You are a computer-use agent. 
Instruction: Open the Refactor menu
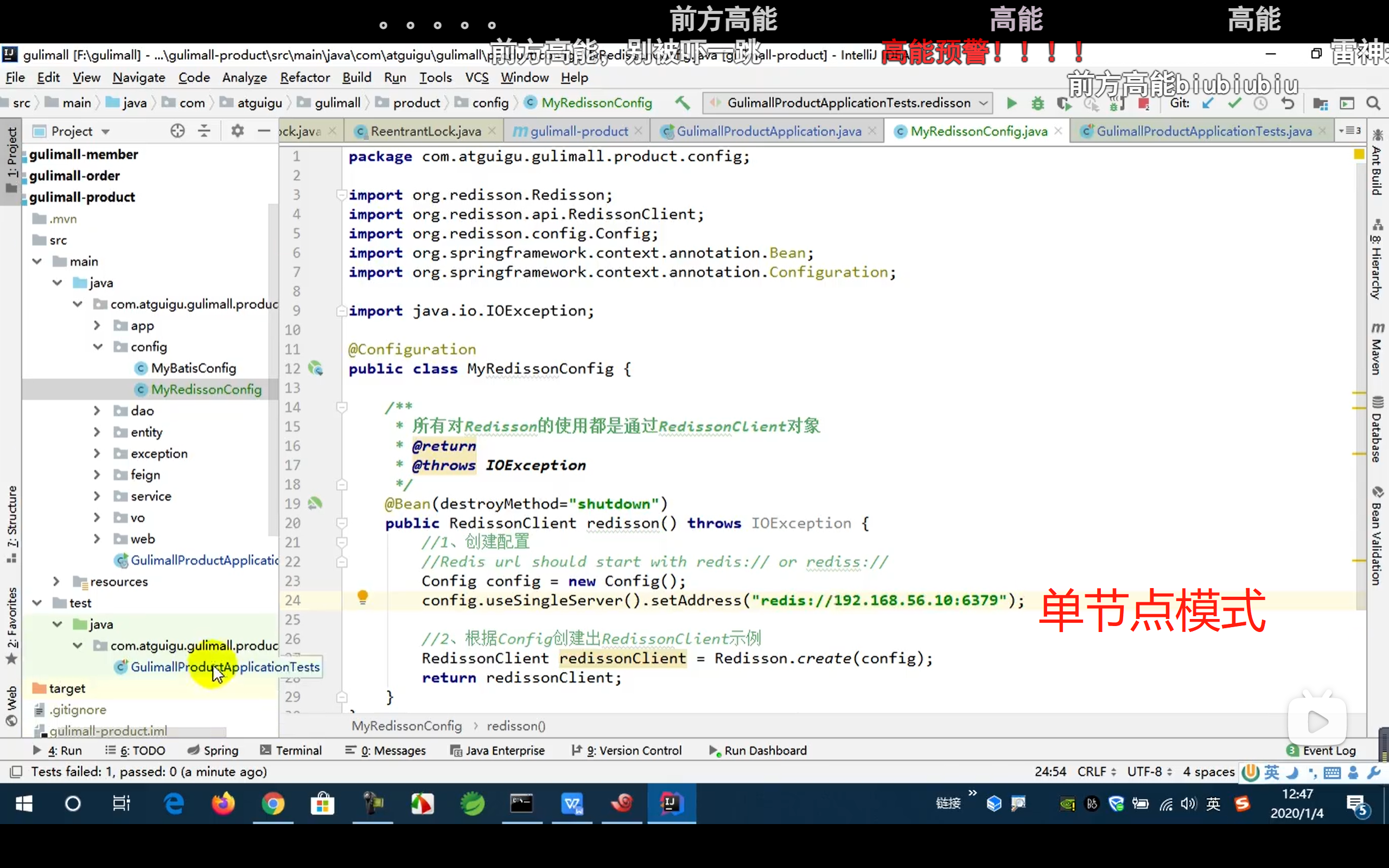(x=304, y=78)
